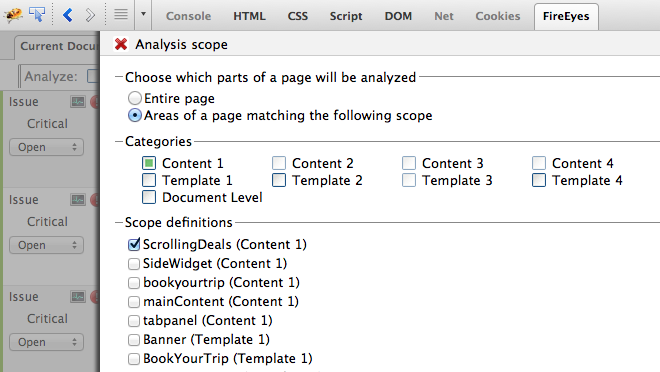Select the Current Document tab
Viewport: 660px width, 372px height.
pos(58,46)
